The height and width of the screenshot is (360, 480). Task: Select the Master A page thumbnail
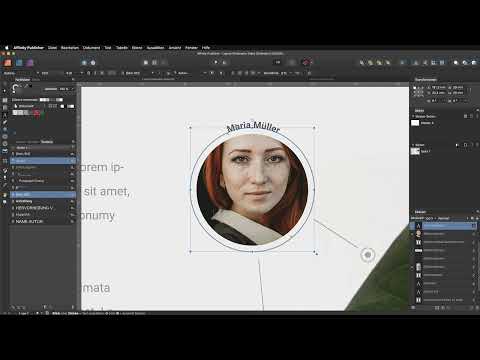tap(415, 123)
